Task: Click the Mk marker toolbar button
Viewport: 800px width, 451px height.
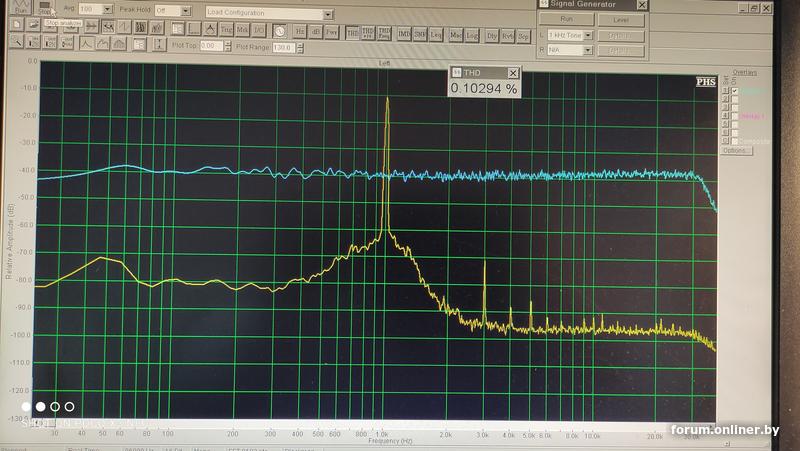Action: pos(242,30)
